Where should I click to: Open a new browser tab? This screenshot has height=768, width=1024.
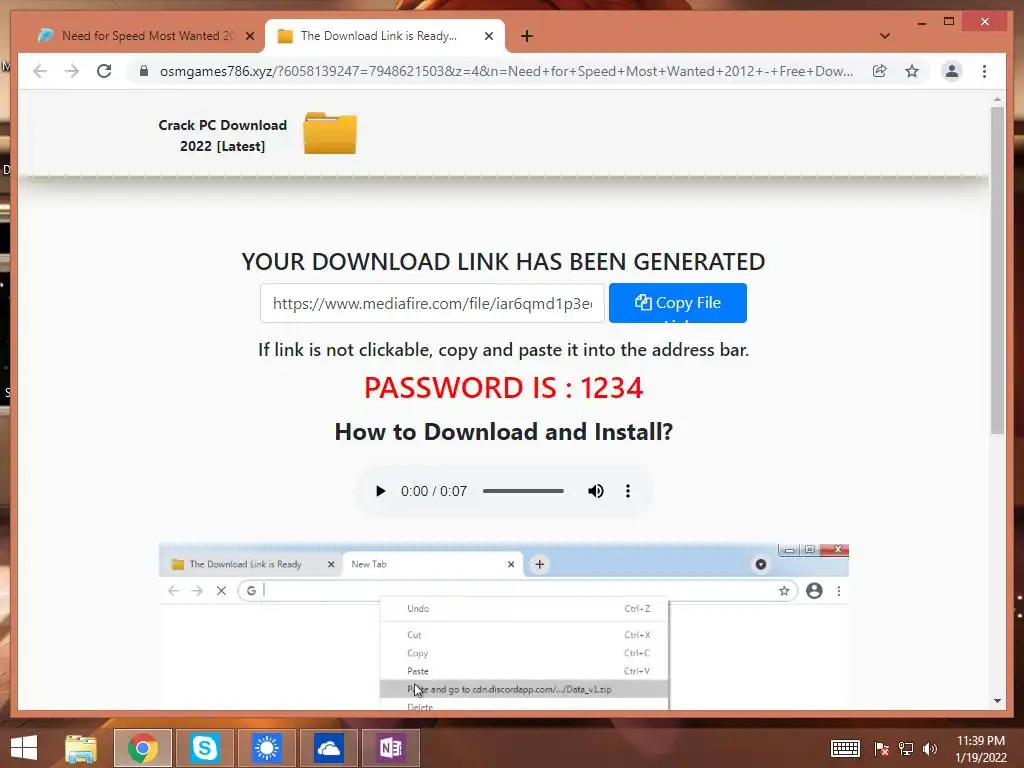point(527,36)
